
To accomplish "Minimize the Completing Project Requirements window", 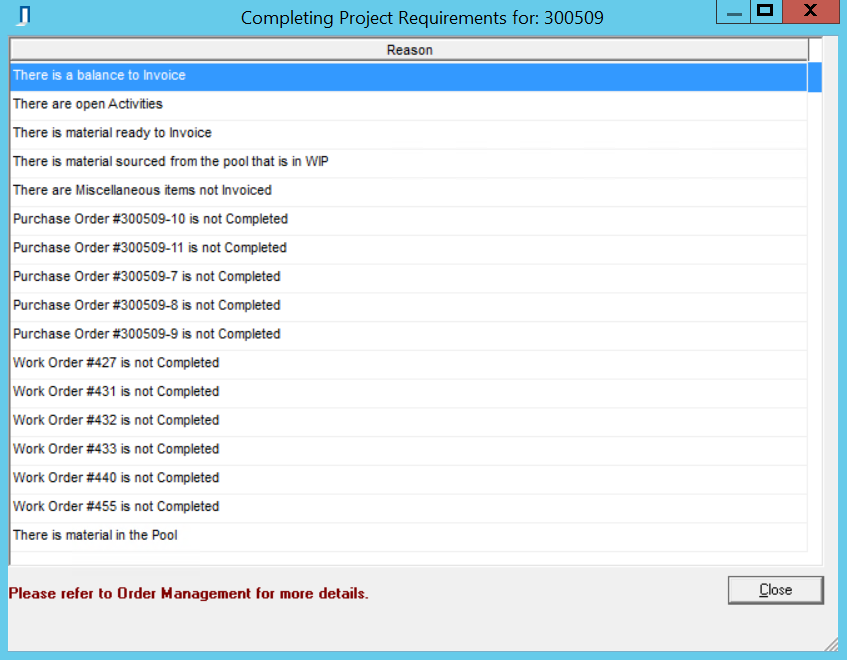I will [734, 12].
